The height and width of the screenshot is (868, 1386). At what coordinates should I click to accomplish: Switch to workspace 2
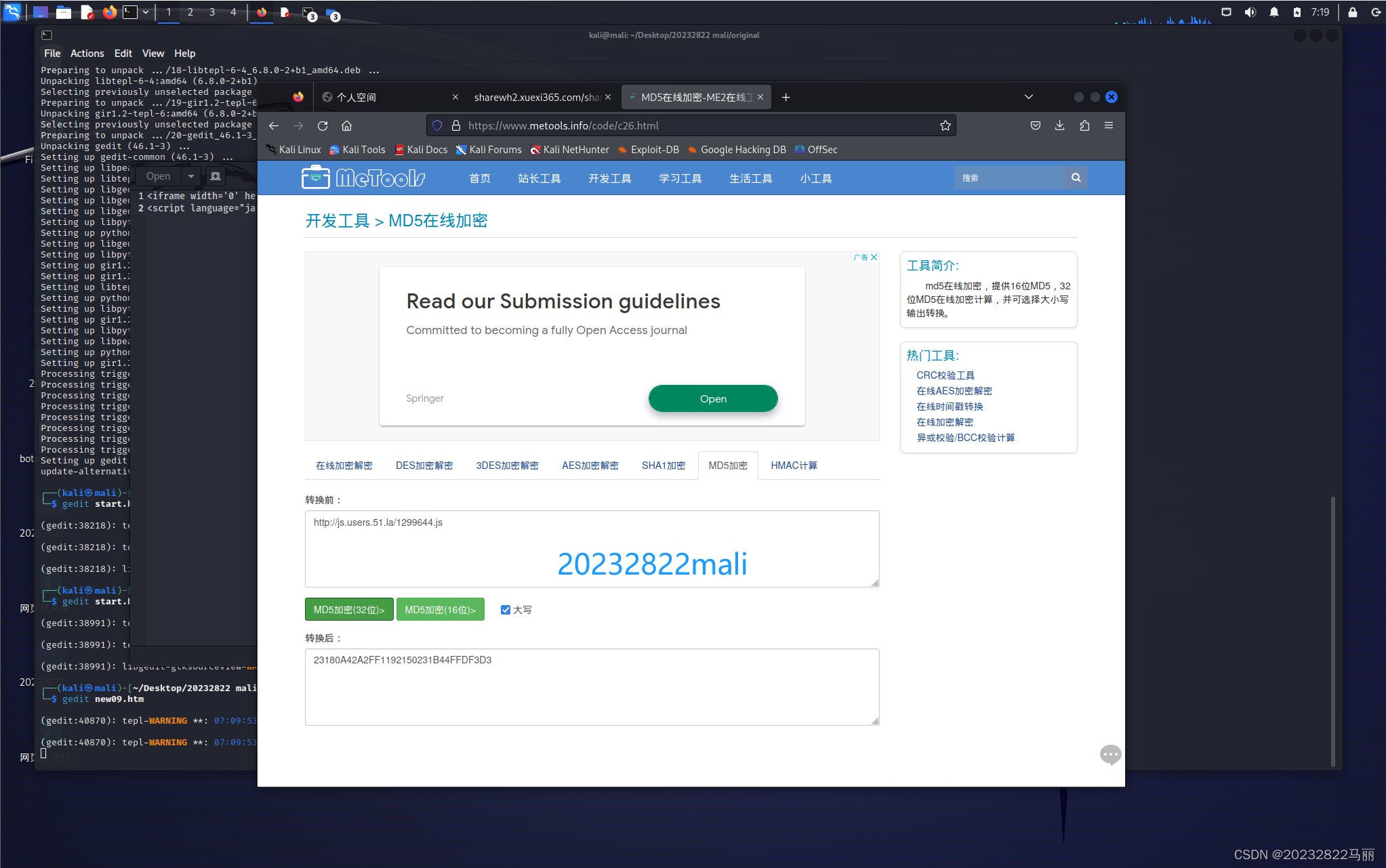pyautogui.click(x=190, y=12)
